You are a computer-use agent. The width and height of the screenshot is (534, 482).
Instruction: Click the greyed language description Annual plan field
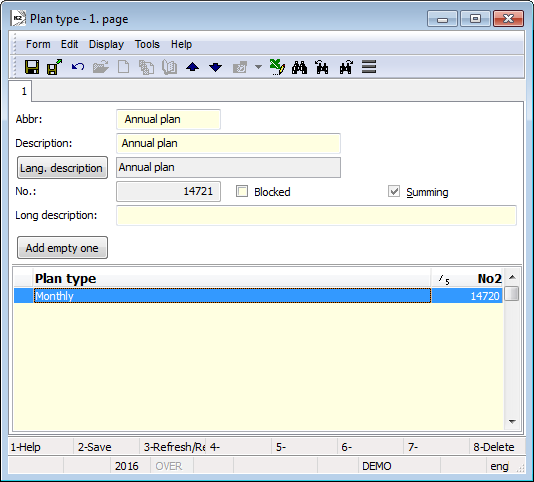(x=228, y=167)
